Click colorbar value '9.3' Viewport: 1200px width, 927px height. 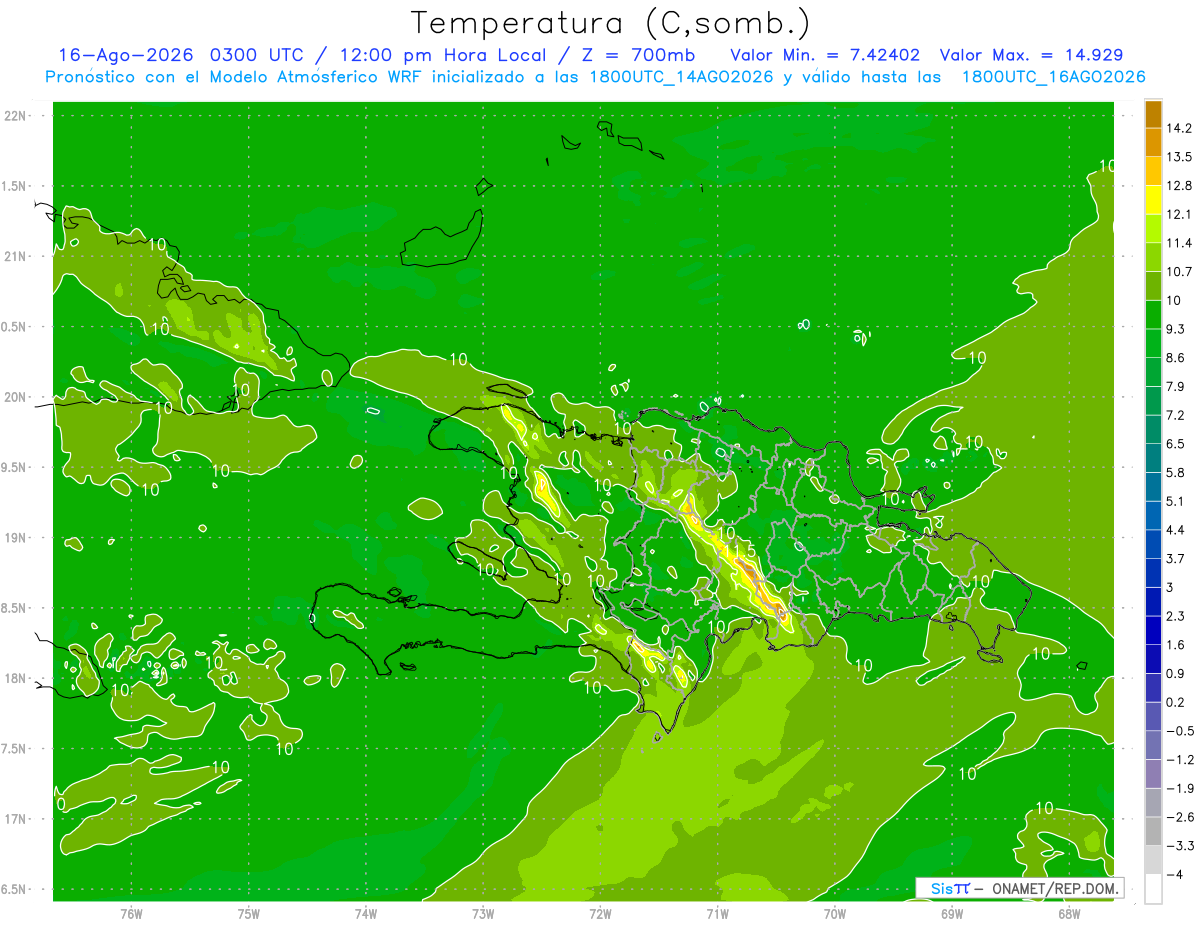pos(1176,329)
